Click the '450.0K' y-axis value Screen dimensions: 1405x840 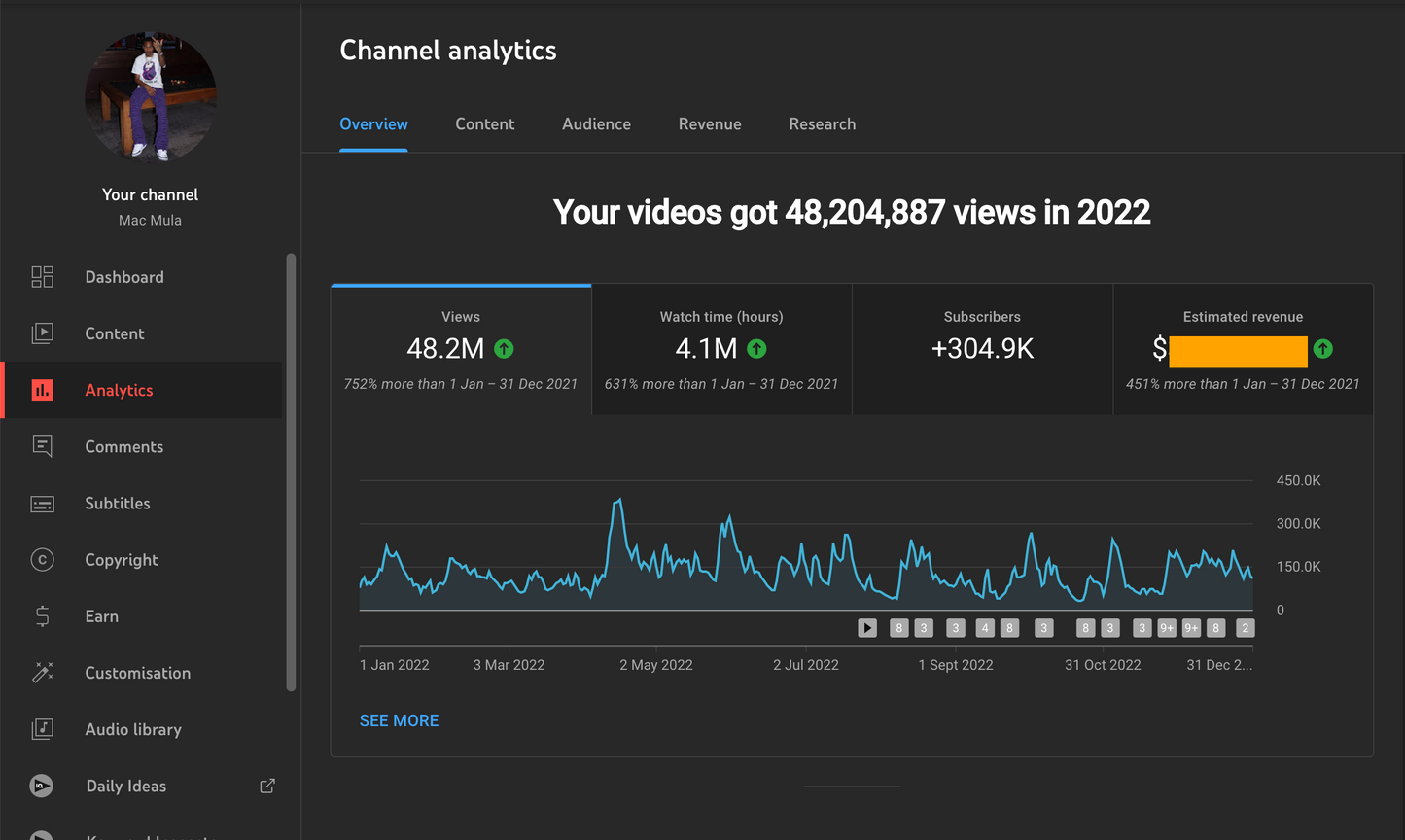(x=1298, y=480)
